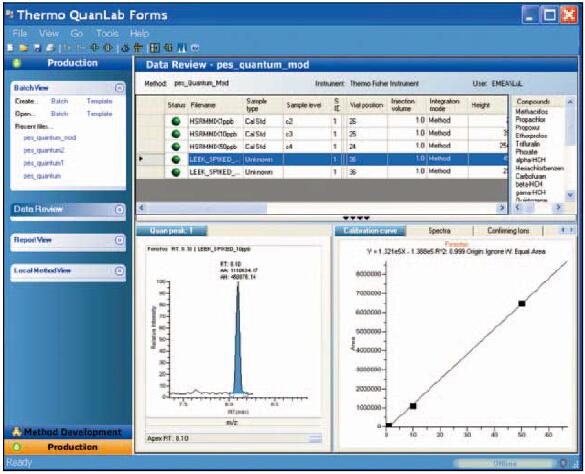The width and height of the screenshot is (585, 474).
Task: Switch to the Spectra tab
Action: pyautogui.click(x=439, y=231)
